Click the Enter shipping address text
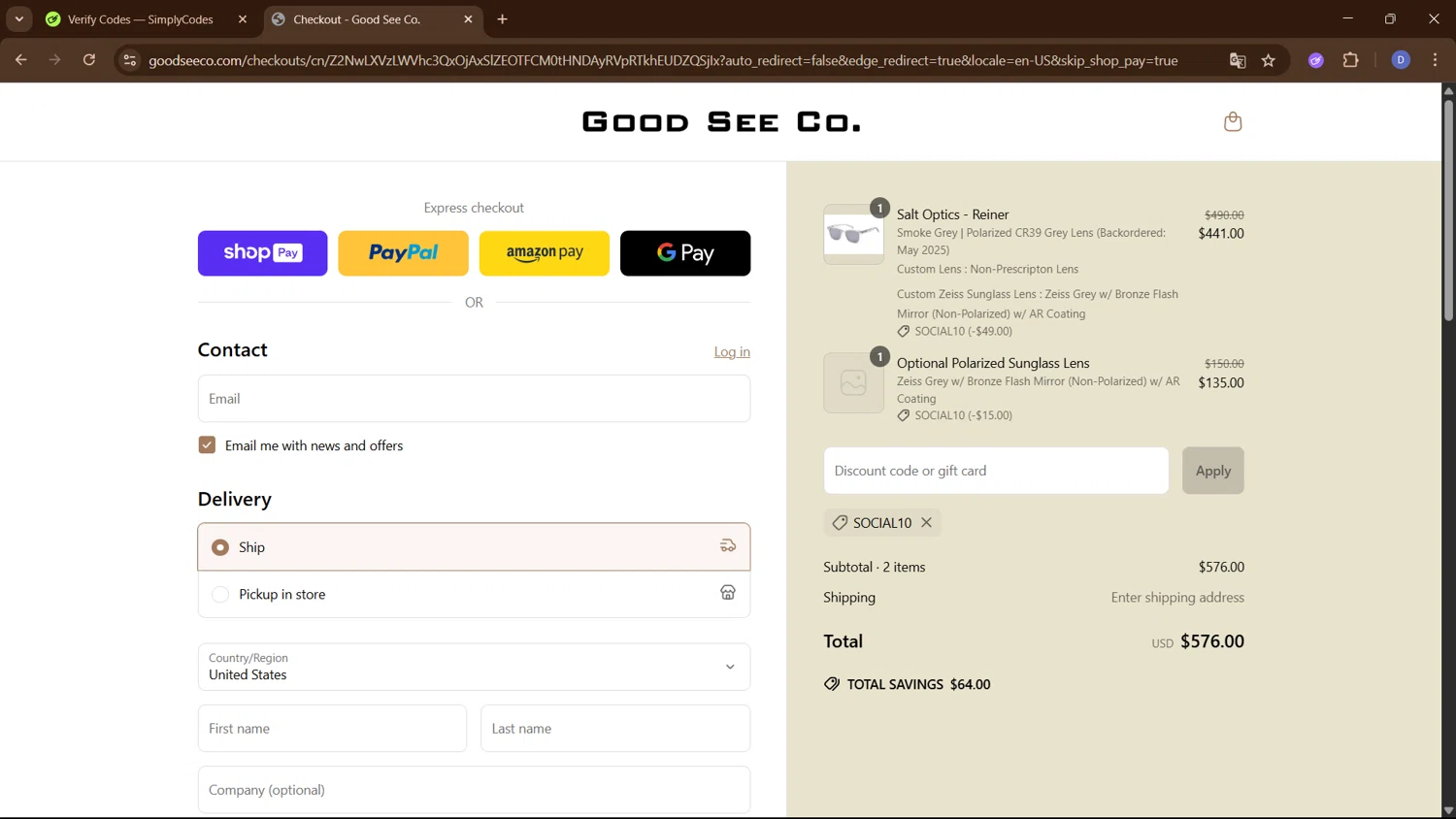The width and height of the screenshot is (1456, 819). click(1177, 598)
